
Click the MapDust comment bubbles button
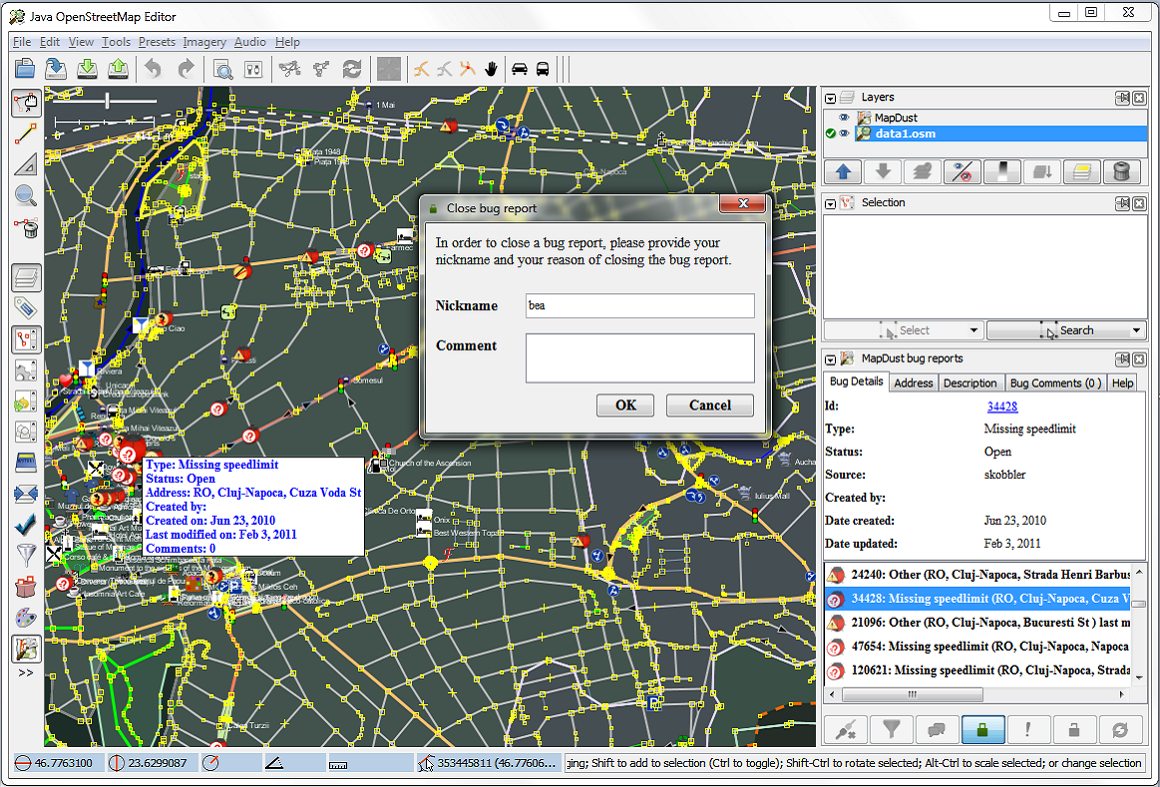(937, 730)
